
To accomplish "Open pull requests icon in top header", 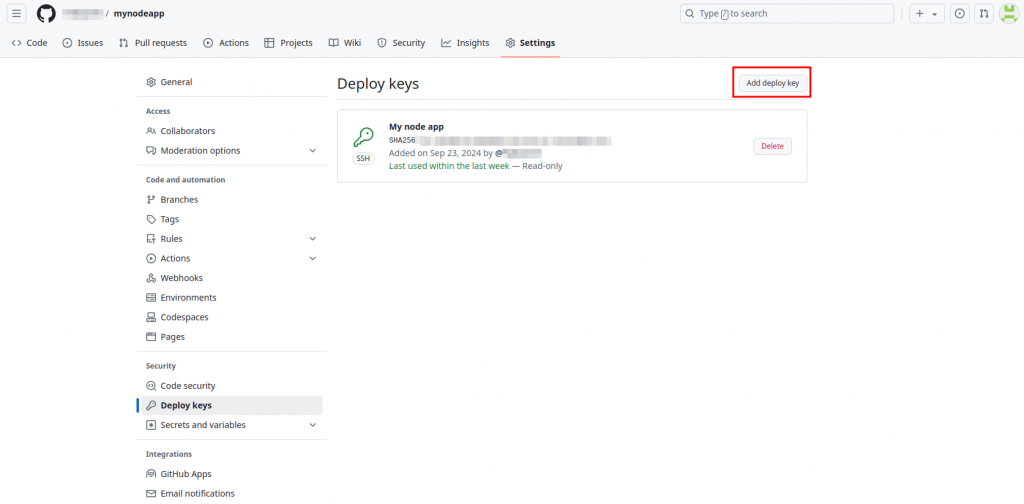I will point(984,14).
